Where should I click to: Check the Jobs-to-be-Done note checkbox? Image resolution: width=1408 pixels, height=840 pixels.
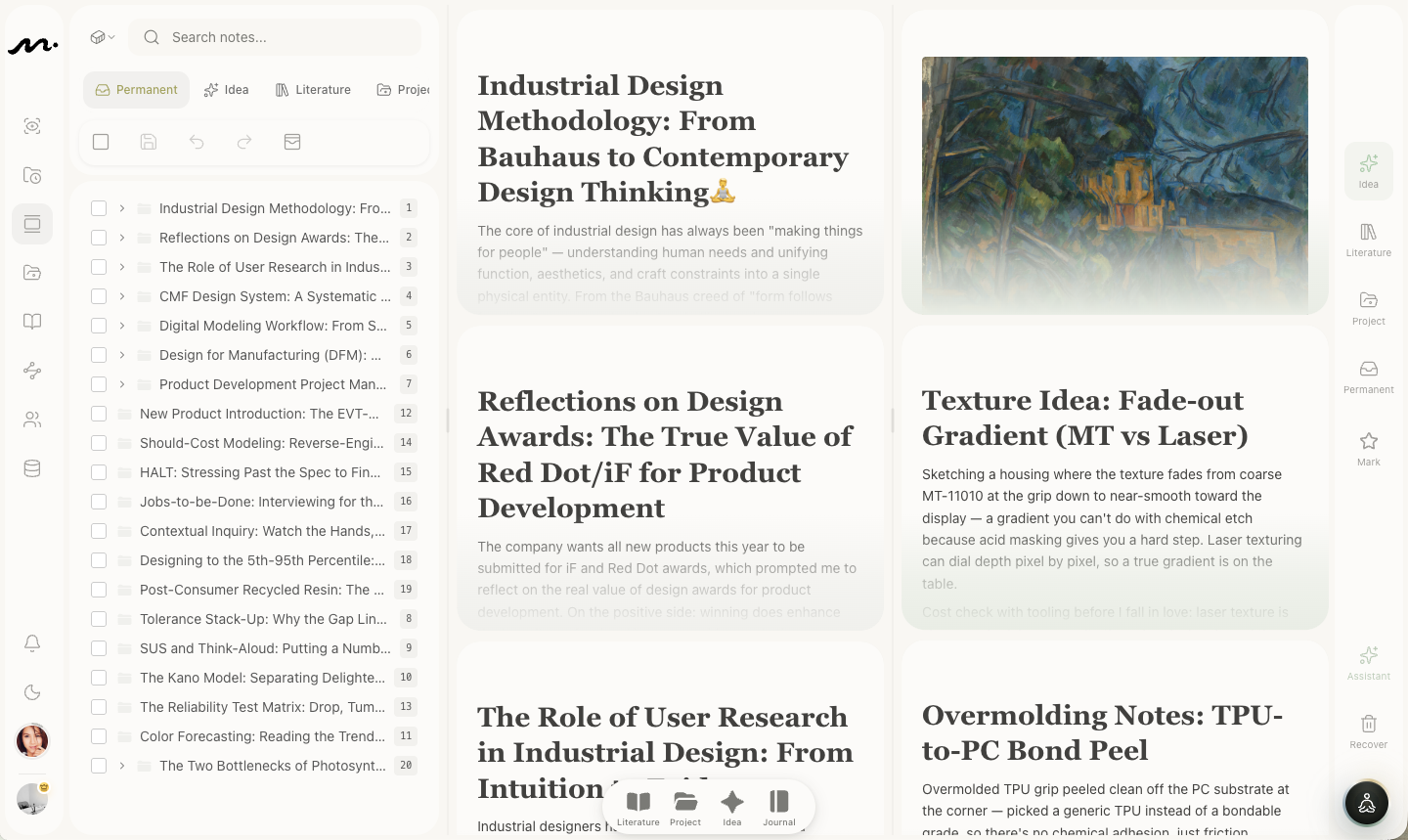pos(99,502)
